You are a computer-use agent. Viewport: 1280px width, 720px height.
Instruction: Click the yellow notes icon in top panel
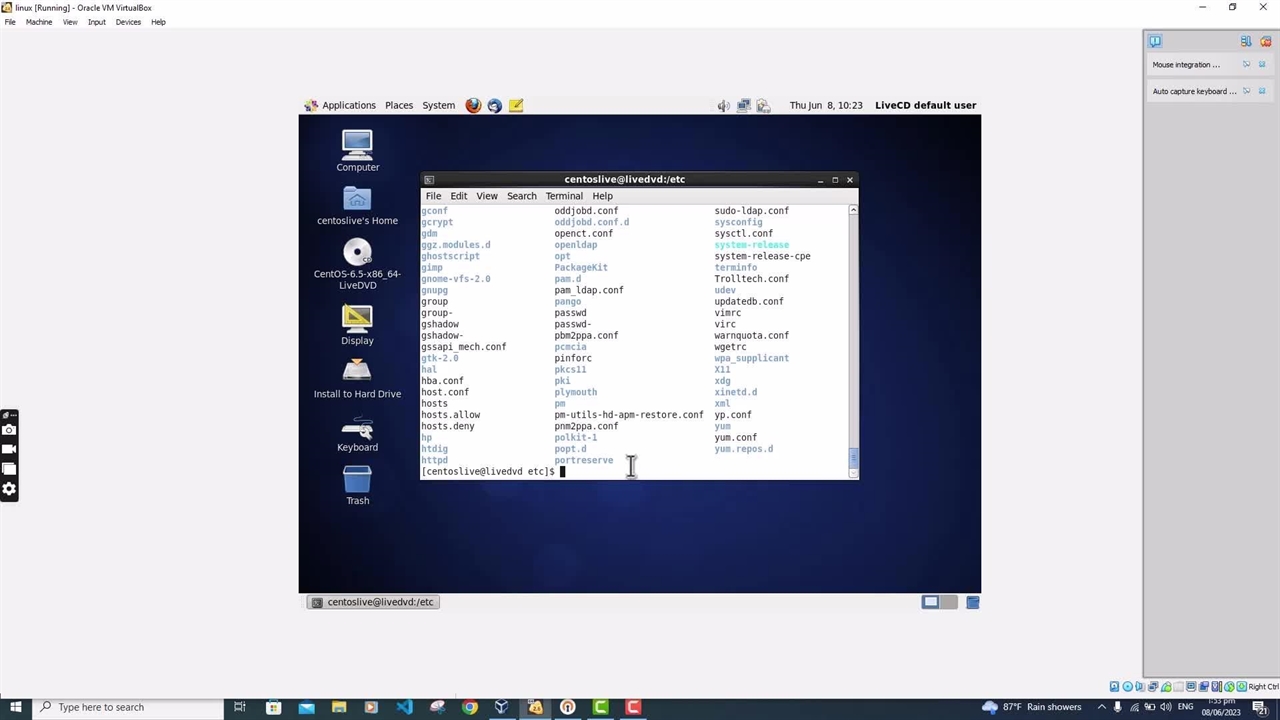[516, 105]
